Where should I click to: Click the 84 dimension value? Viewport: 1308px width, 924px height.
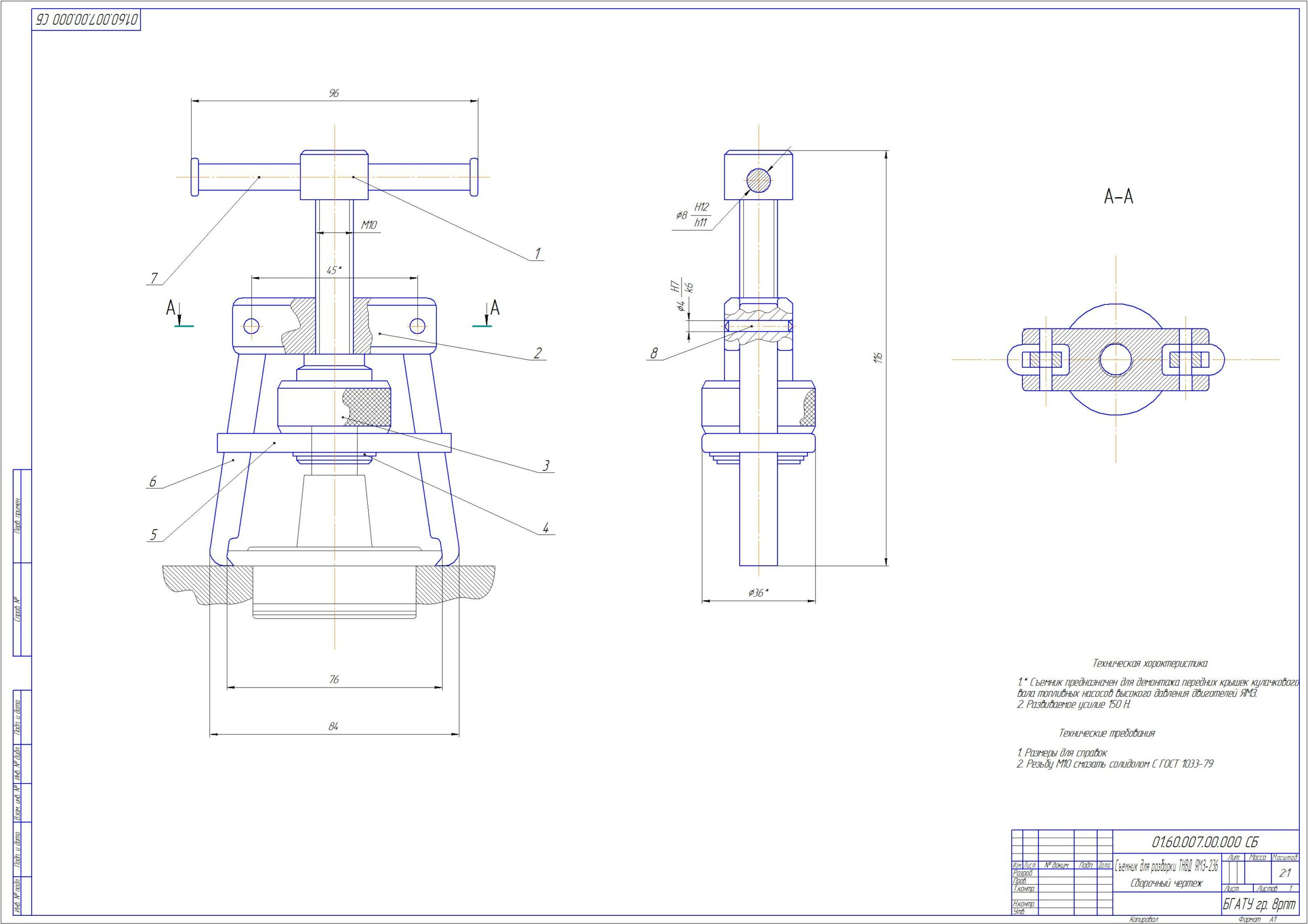point(334,726)
